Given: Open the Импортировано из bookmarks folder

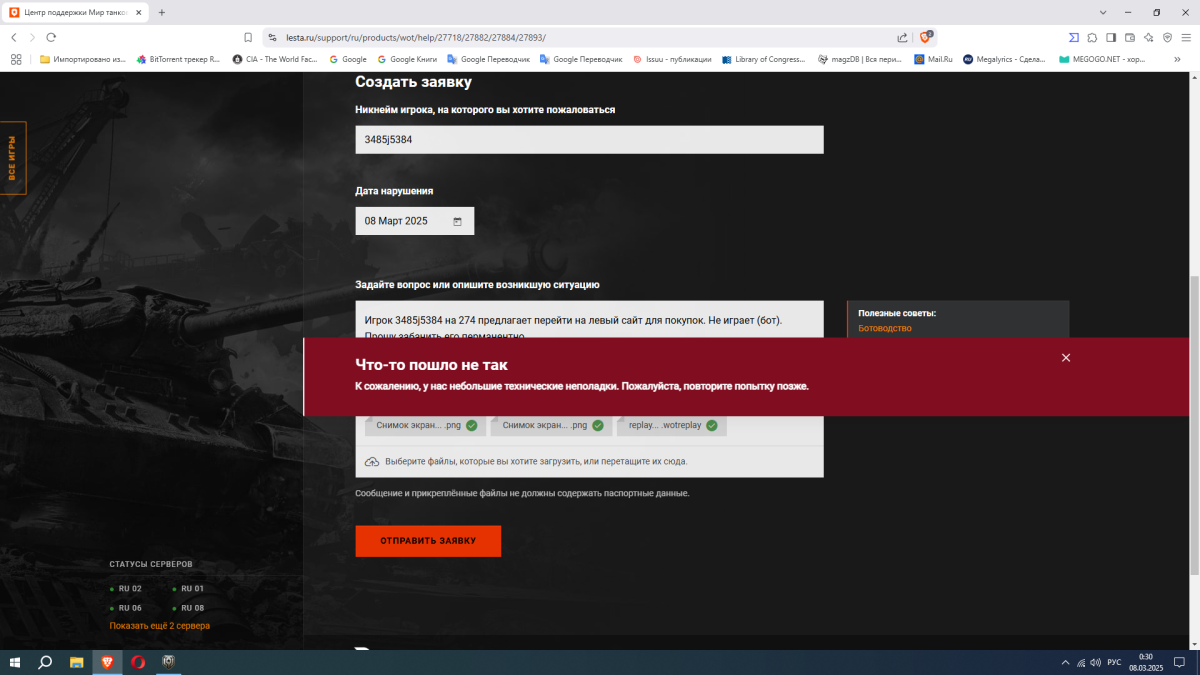Looking at the screenshot, I should click(x=82, y=59).
